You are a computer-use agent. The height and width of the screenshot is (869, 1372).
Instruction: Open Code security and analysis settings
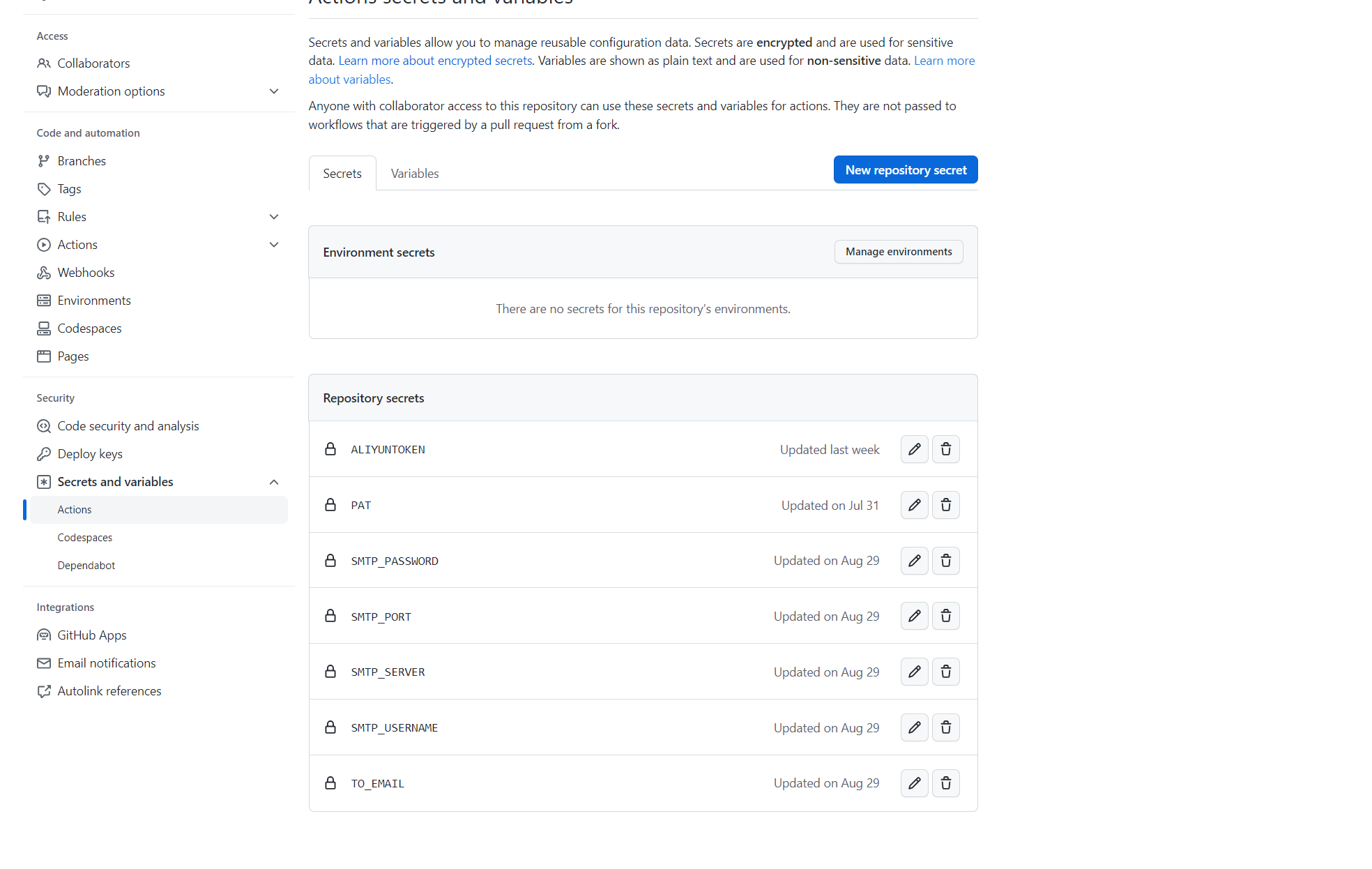(x=128, y=425)
